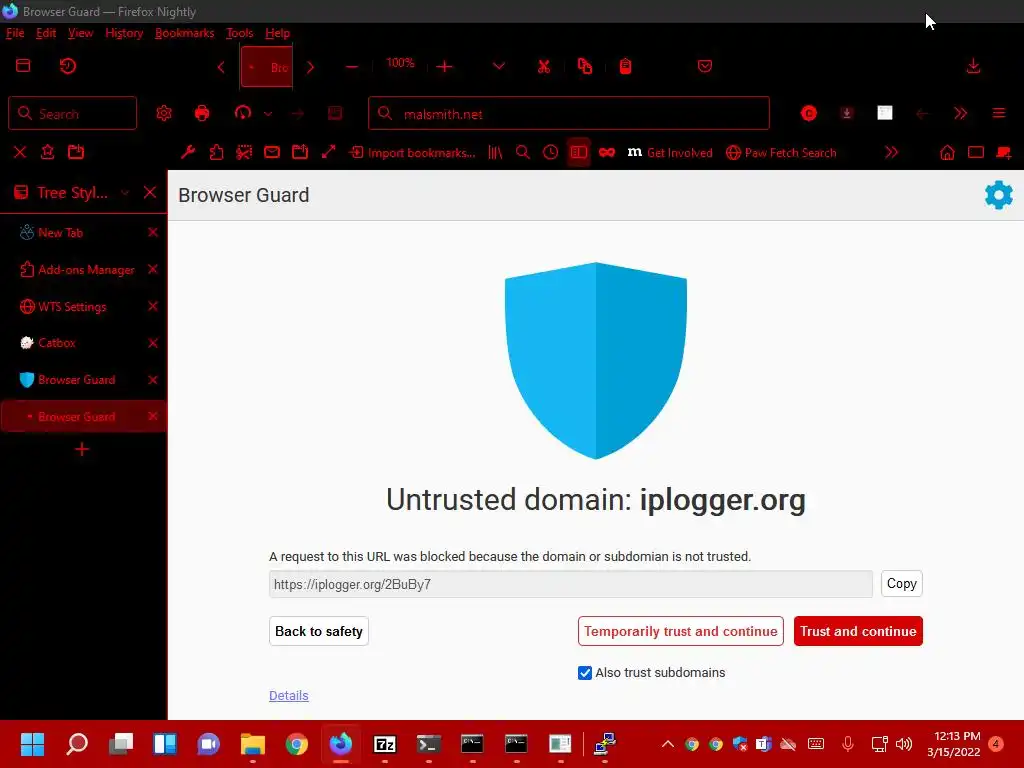Expand the bookmarks toolbar overflow chevrons
This screenshot has height=768, width=1024.
click(x=891, y=152)
